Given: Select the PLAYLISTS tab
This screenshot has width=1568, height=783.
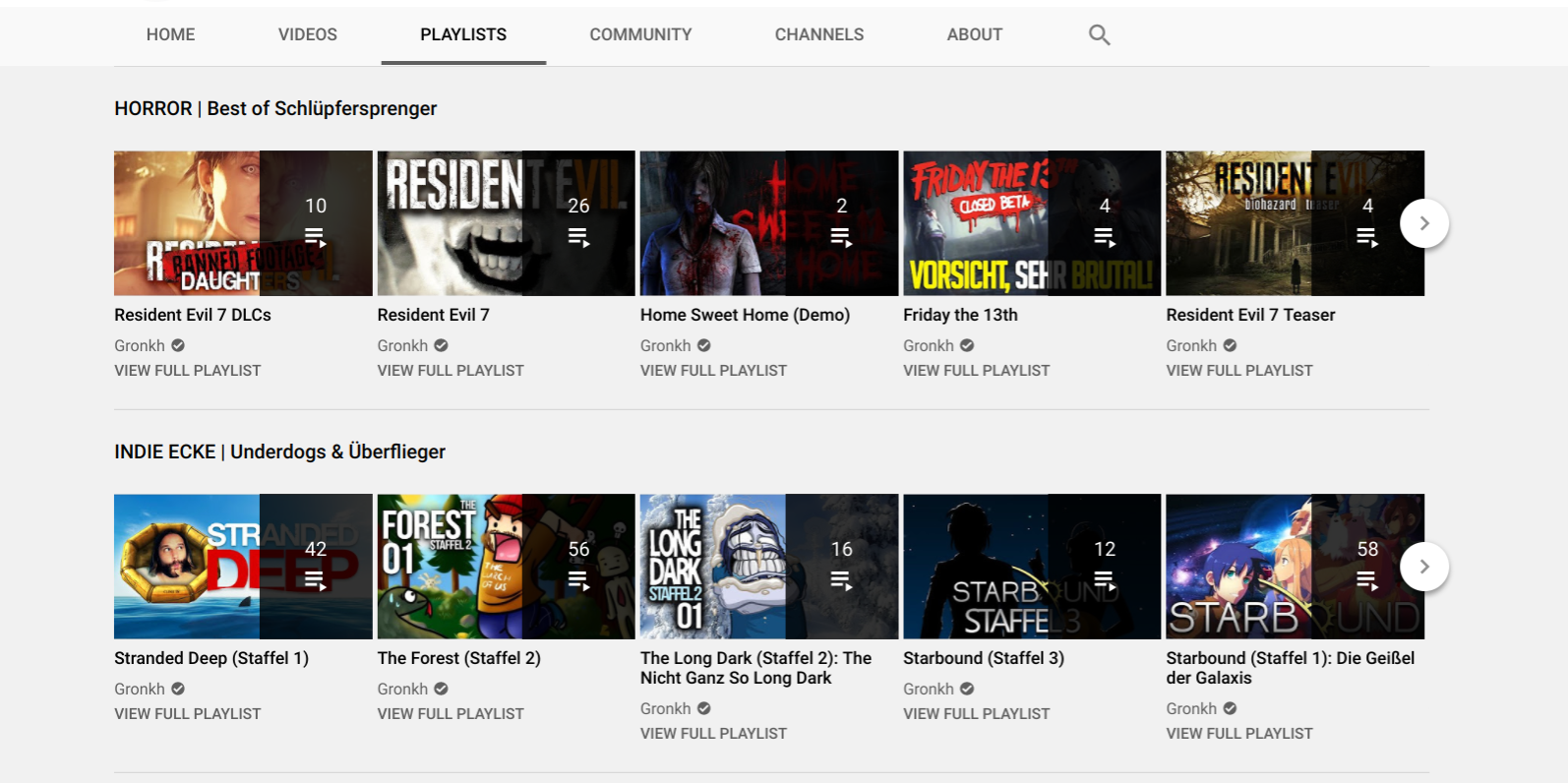Looking at the screenshot, I should click(x=463, y=34).
